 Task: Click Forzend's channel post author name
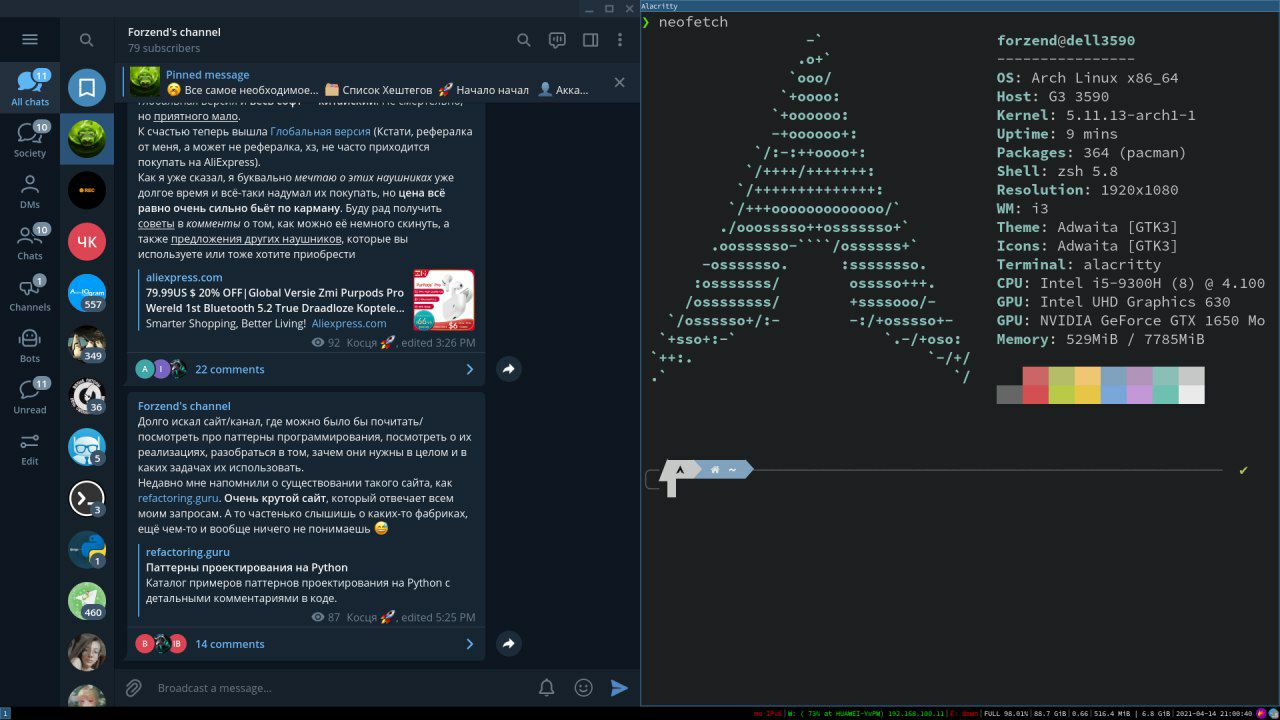coord(184,406)
